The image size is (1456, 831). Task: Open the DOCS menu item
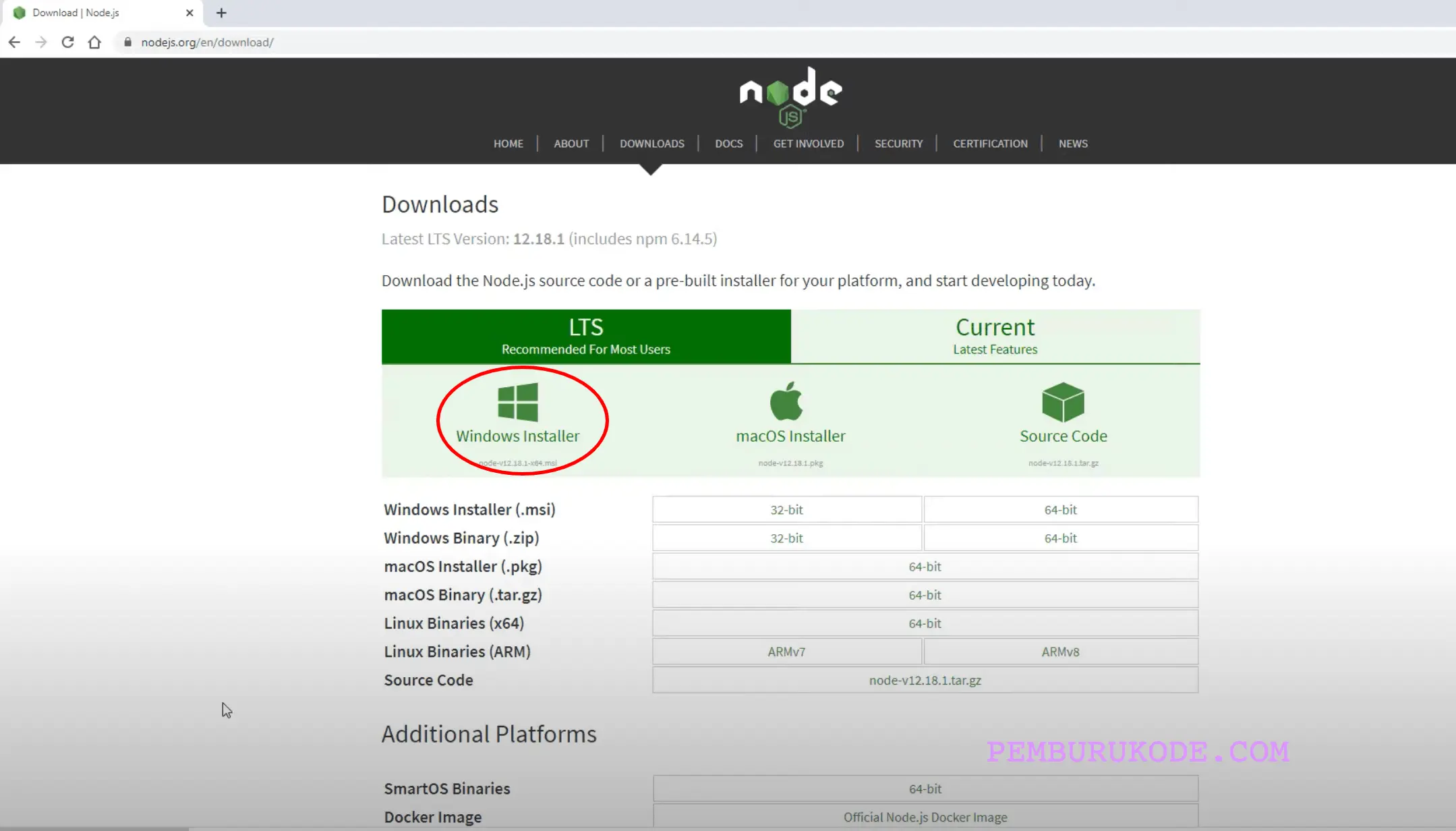728,144
